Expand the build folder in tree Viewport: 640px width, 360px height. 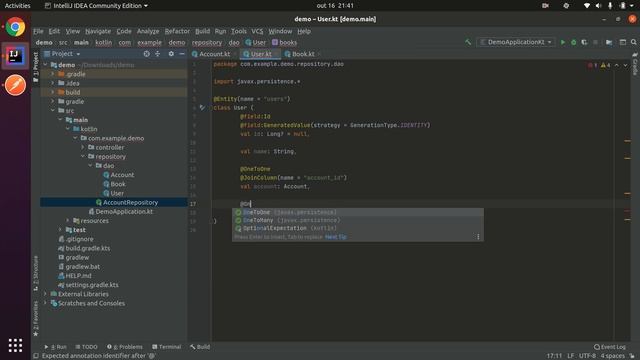point(53,93)
